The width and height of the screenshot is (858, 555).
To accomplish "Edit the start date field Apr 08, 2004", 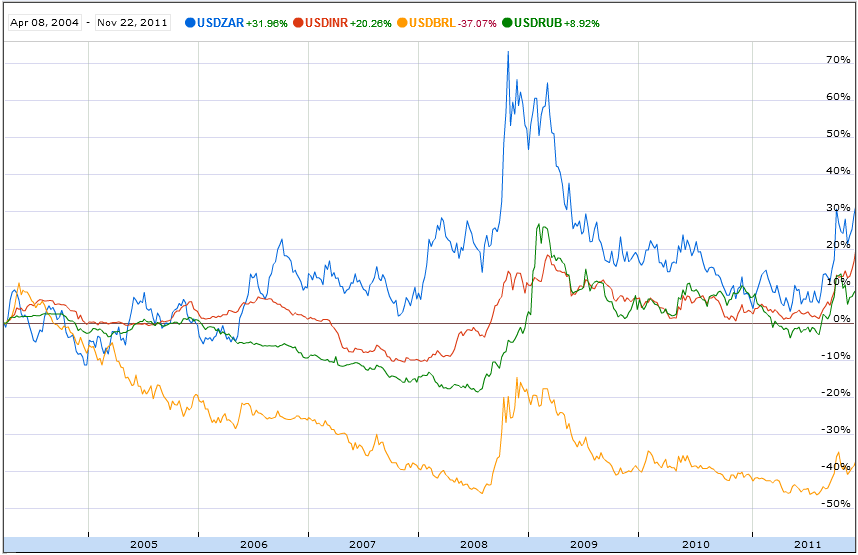I will click(45, 23).
